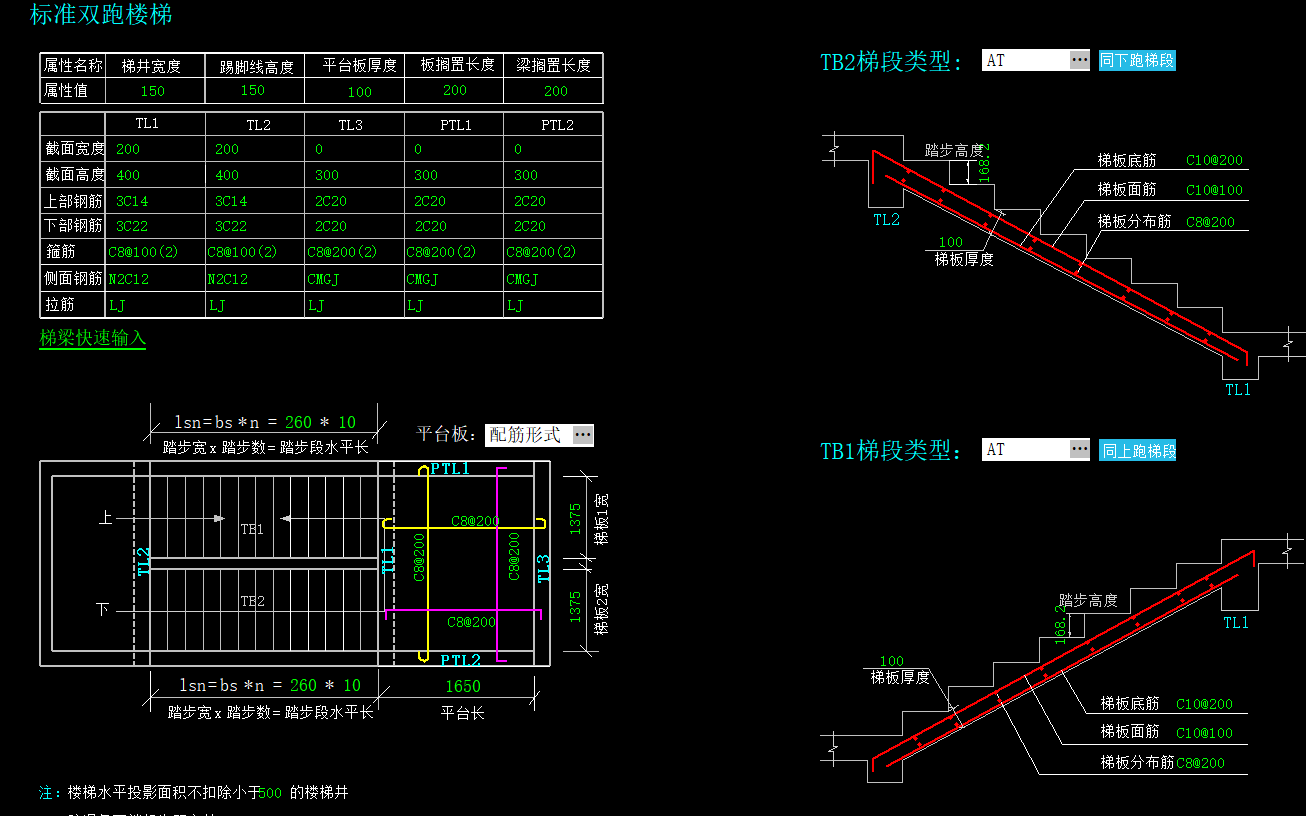This screenshot has height=816, width=1306.
Task: Select the PTL1 拉筋 cell LJ
Action: click(415, 306)
